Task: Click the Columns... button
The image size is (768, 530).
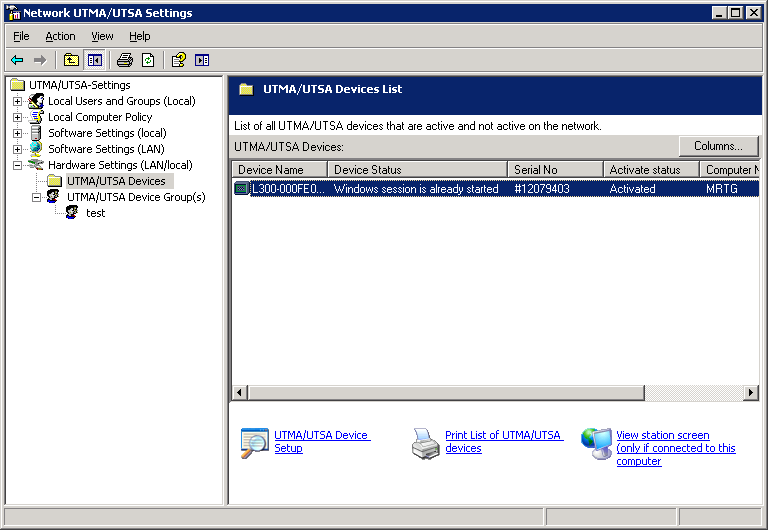Action: pyautogui.click(x=718, y=146)
